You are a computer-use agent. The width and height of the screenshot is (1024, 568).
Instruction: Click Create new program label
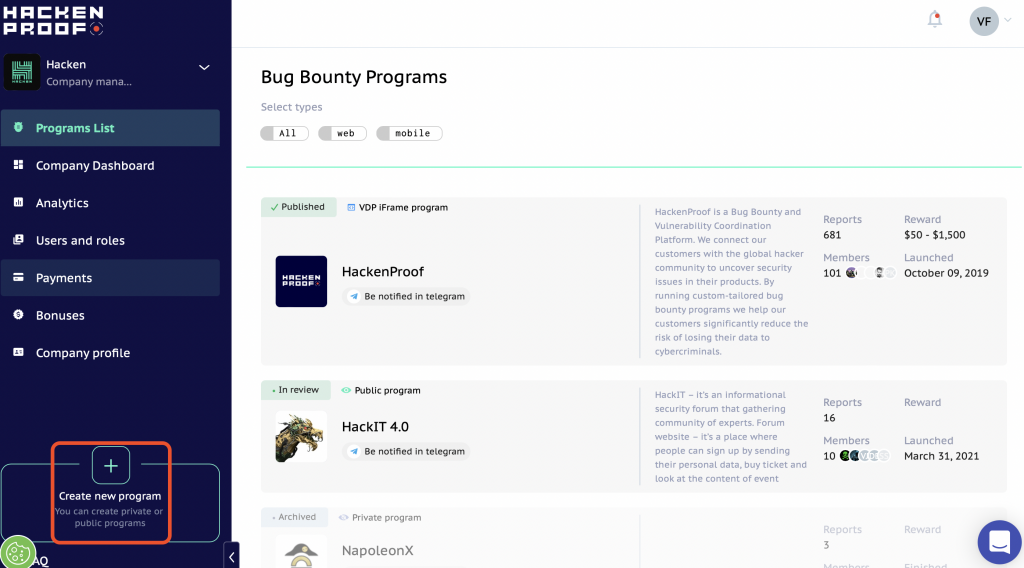pos(110,496)
